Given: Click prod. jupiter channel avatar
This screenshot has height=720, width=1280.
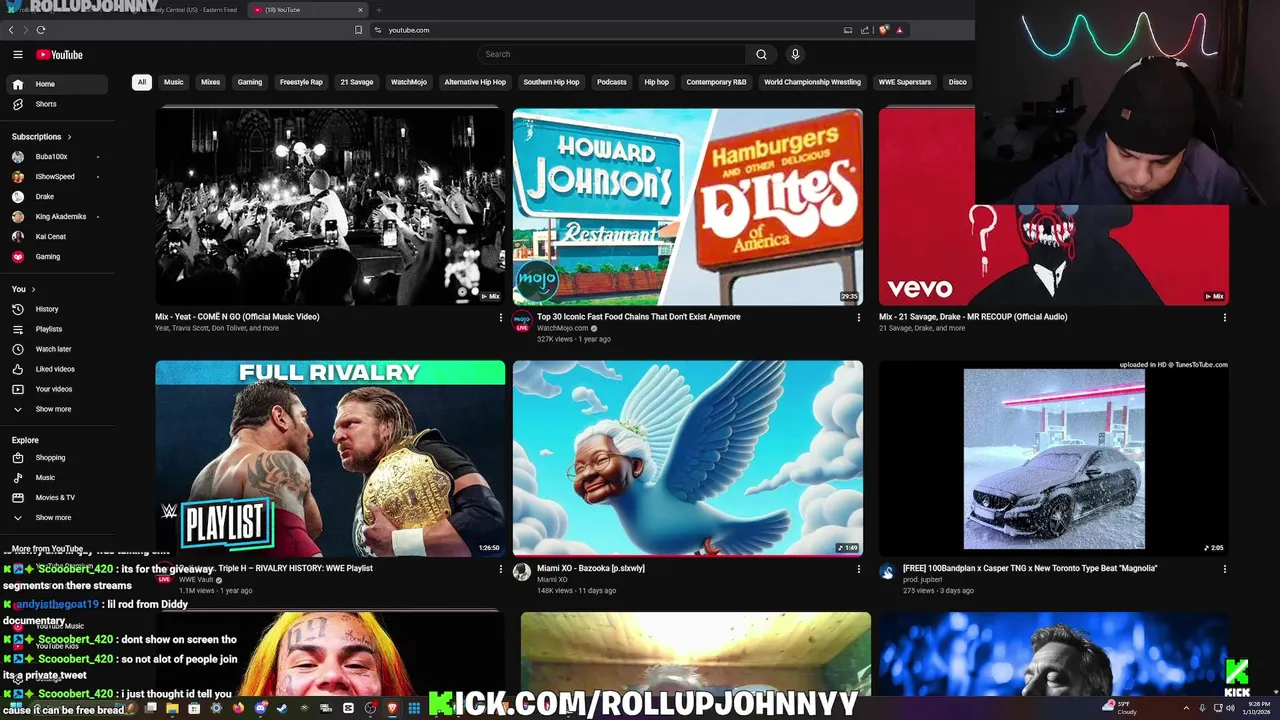Looking at the screenshot, I should [887, 572].
